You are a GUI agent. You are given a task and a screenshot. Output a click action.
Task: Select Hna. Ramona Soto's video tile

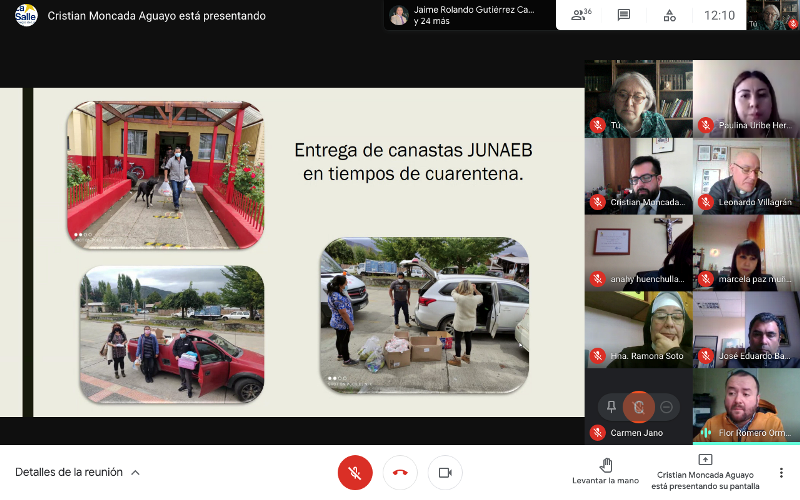(x=638, y=329)
